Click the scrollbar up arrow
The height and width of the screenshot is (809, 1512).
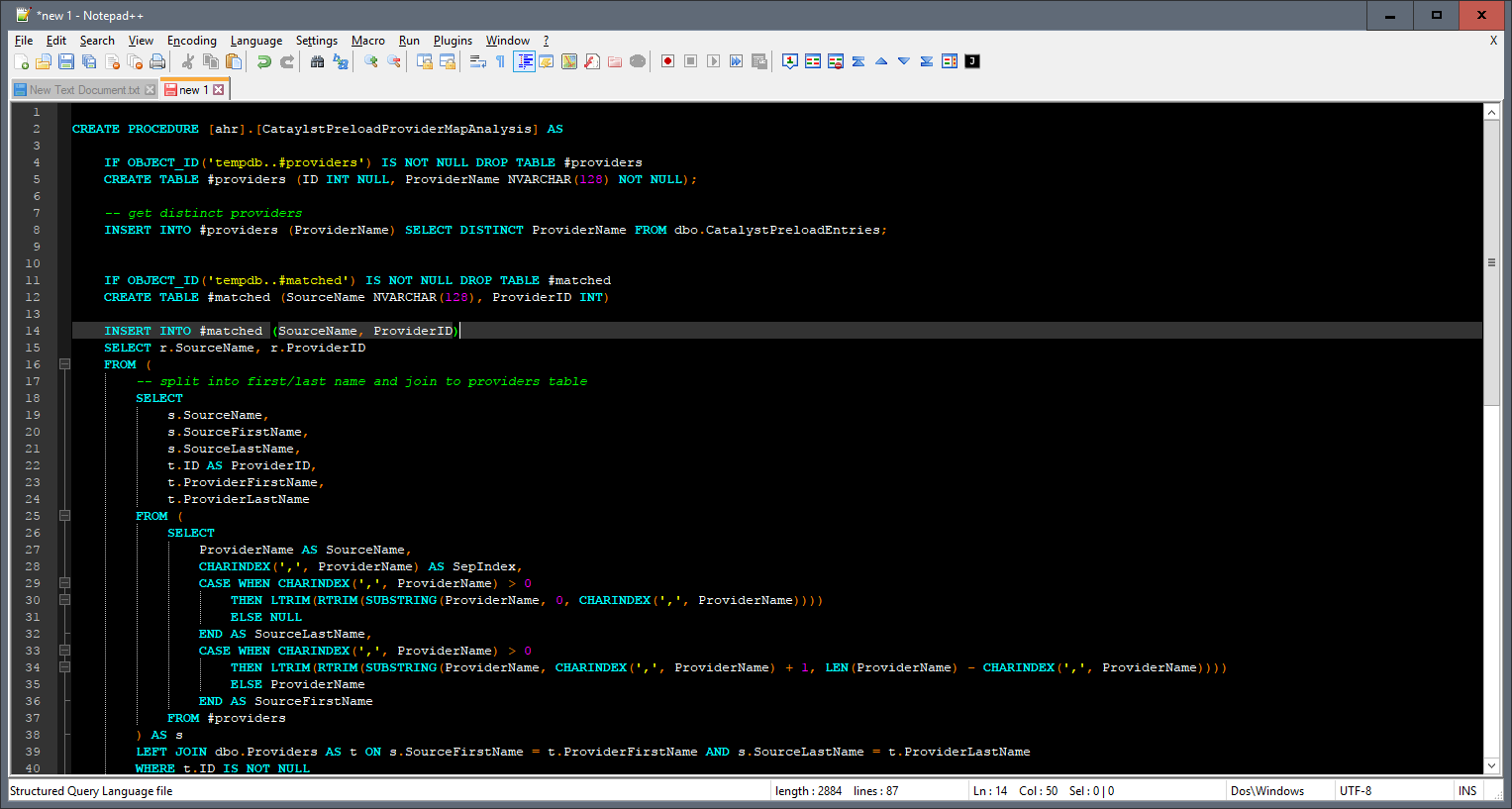click(1491, 112)
